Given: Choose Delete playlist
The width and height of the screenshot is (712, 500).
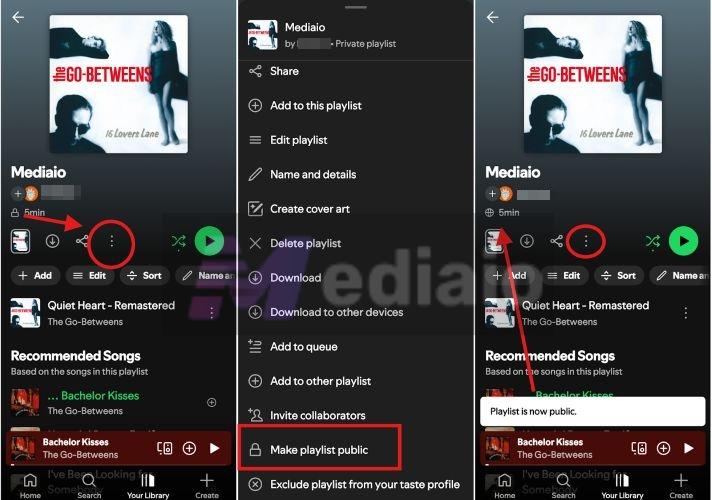Looking at the screenshot, I should [x=356, y=243].
